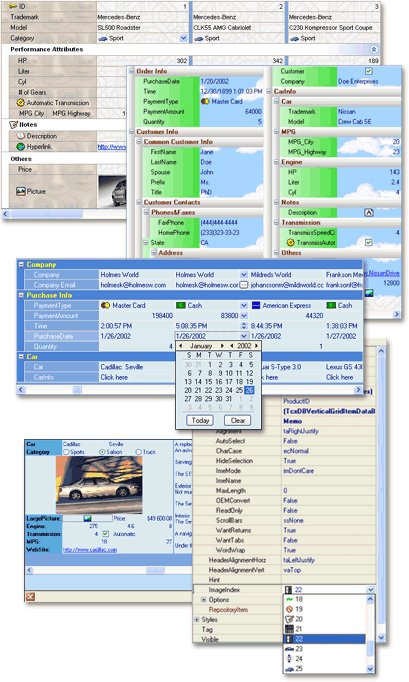Select image item 25 with blue car icon
Image resolution: width=409 pixels, height=682 pixels.
[x=324, y=669]
